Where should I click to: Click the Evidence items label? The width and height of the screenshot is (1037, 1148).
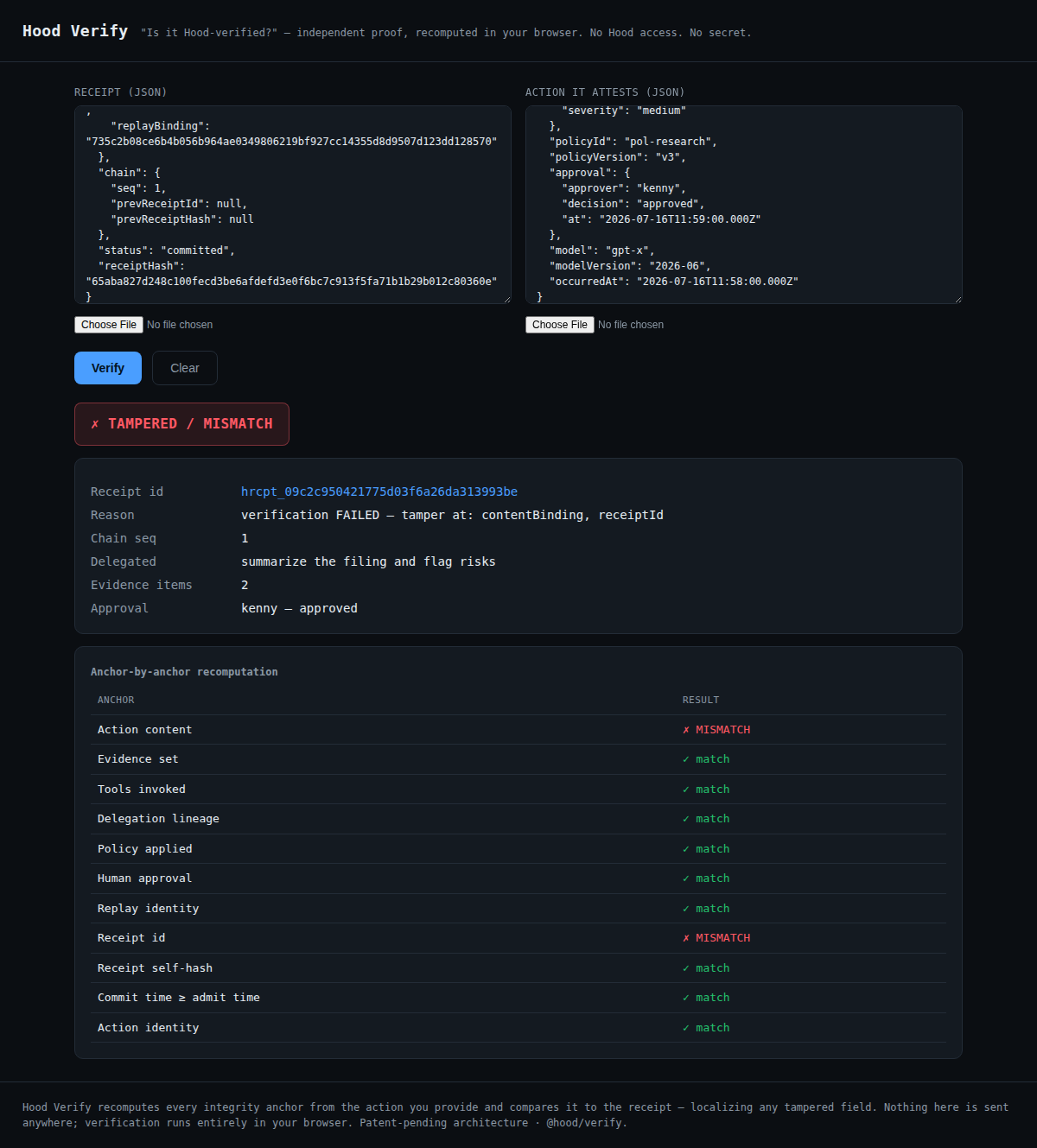[x=142, y=585]
